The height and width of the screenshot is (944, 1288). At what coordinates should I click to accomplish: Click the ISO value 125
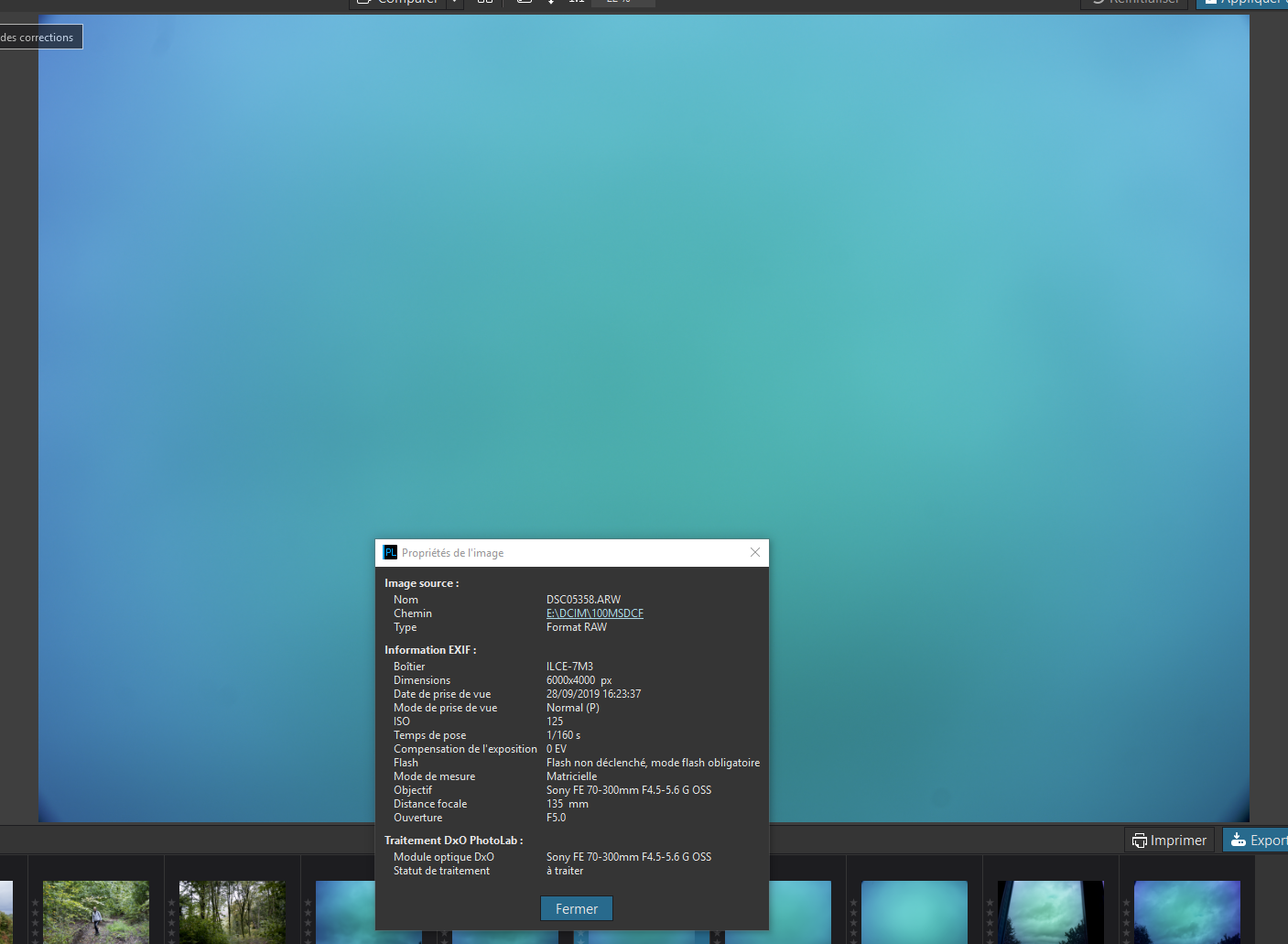(x=555, y=722)
